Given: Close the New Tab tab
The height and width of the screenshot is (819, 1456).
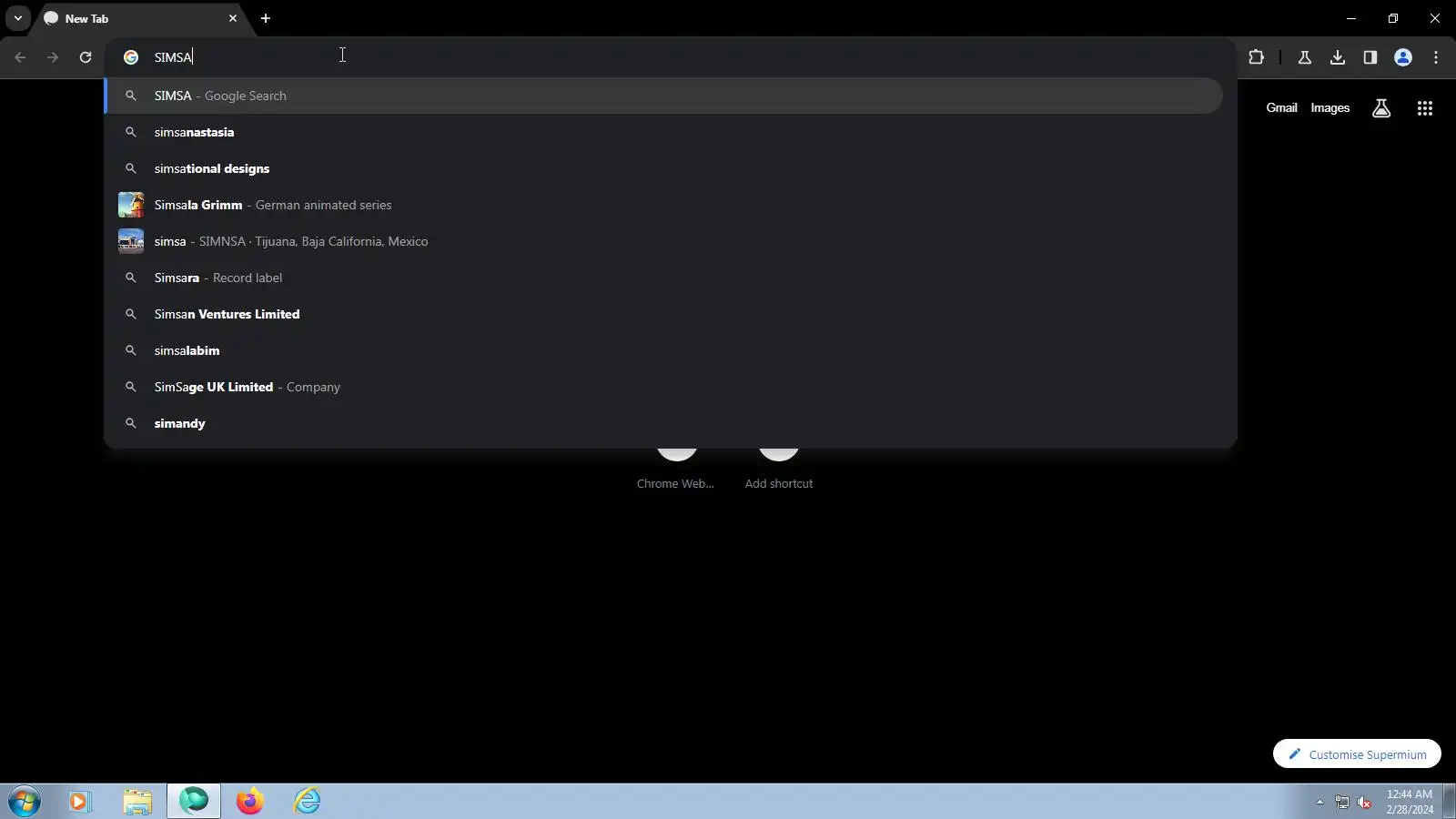Looking at the screenshot, I should click(x=233, y=18).
